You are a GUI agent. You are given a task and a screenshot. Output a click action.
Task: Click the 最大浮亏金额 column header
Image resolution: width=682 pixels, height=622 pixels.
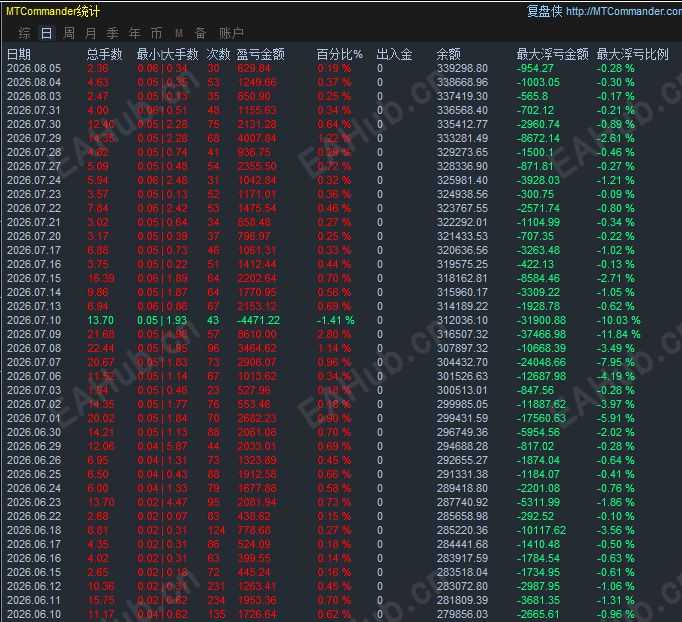coord(552,54)
